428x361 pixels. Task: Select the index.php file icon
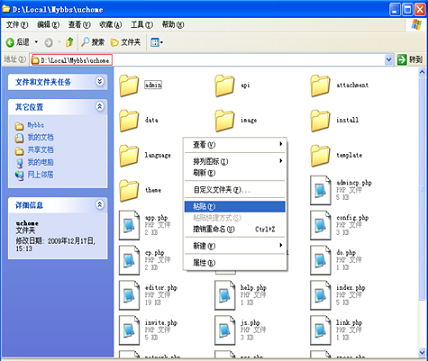(x=320, y=295)
